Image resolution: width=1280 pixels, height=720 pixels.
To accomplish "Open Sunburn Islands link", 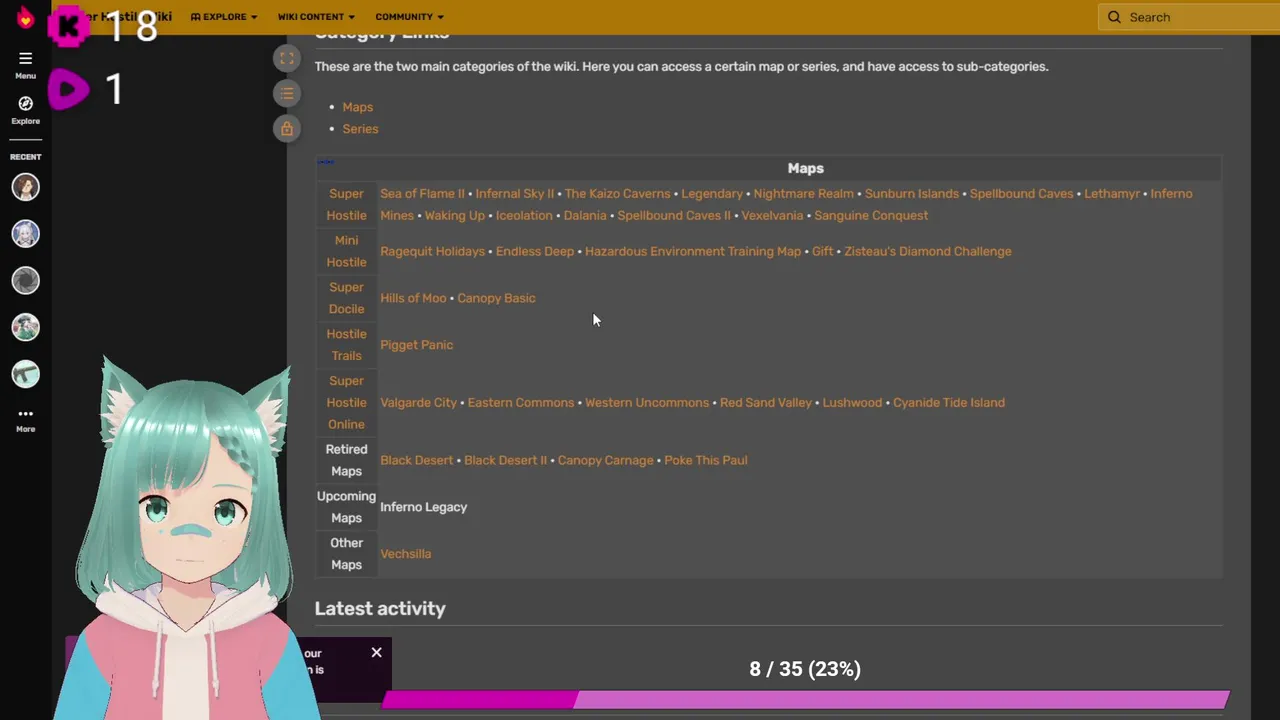I will [x=911, y=194].
